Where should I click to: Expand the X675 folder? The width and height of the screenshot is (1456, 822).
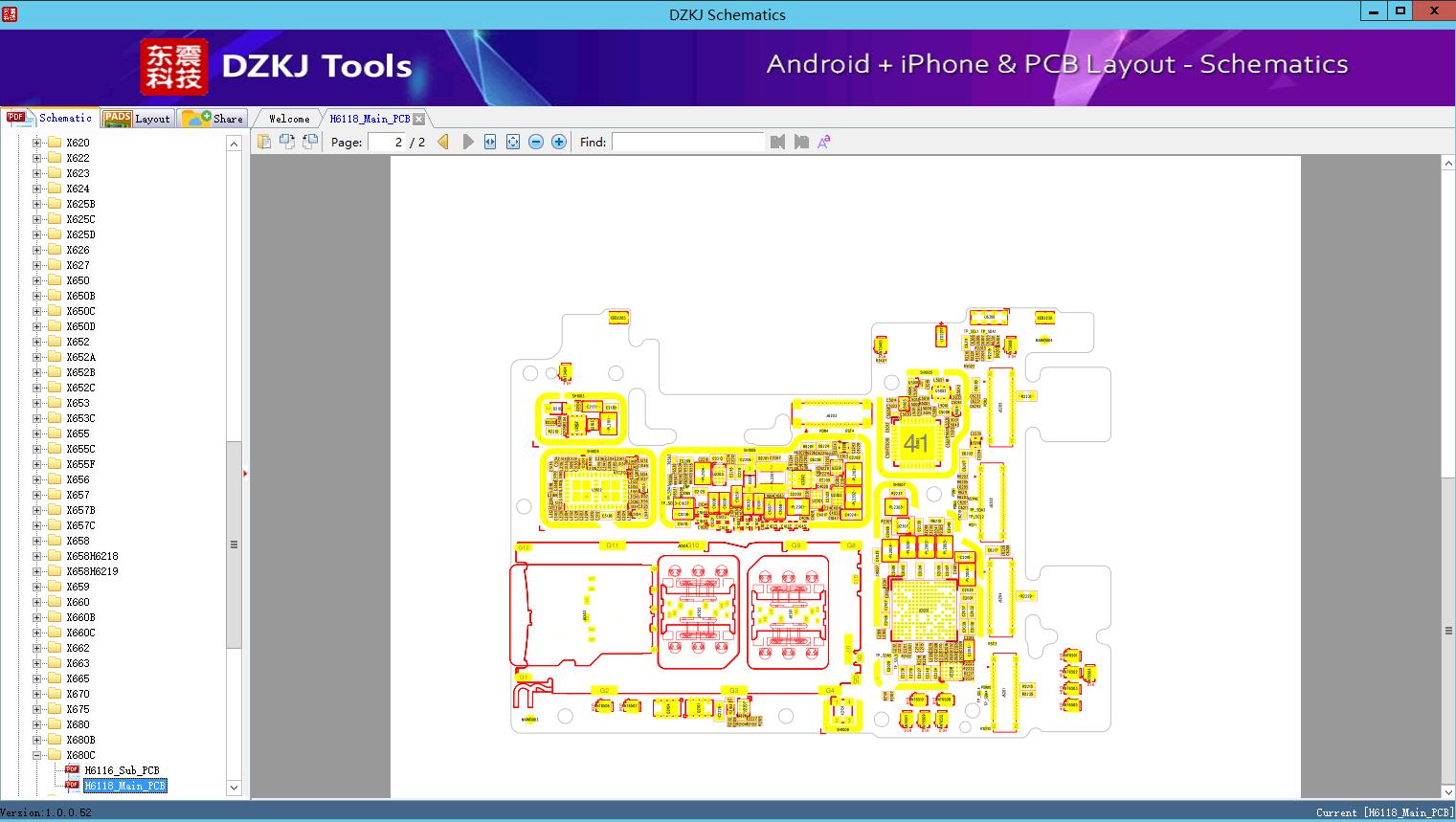coord(36,709)
